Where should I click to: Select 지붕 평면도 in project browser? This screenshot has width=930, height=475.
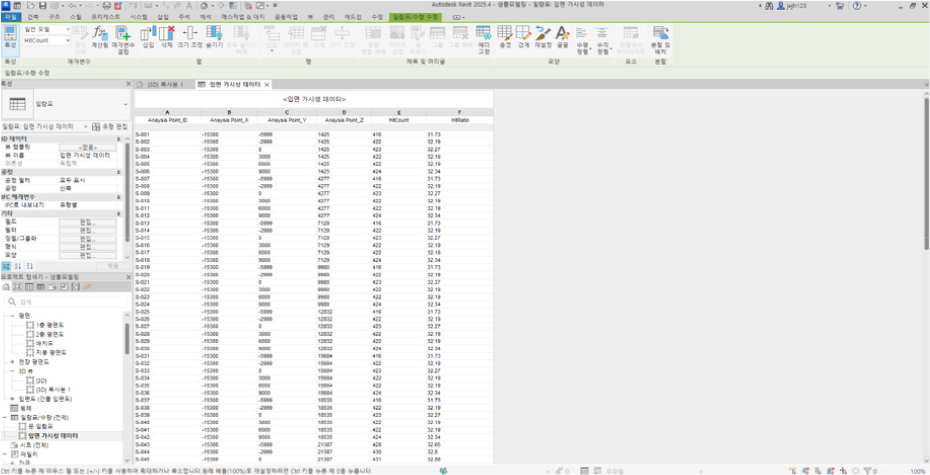50,352
